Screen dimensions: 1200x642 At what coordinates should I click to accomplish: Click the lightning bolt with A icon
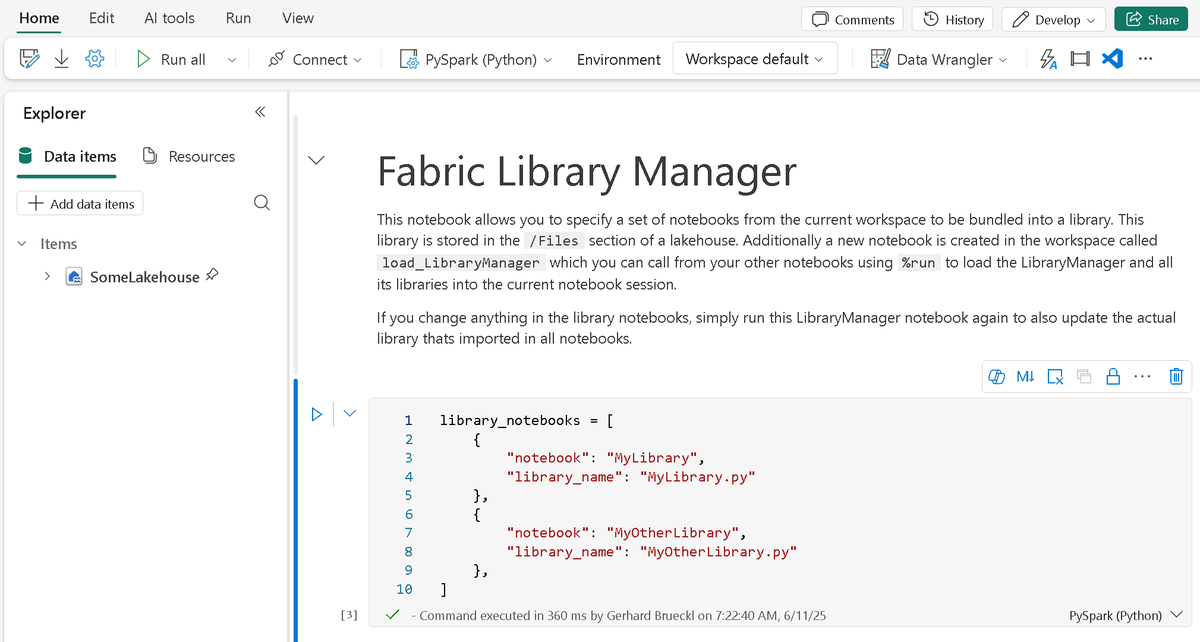point(1048,59)
